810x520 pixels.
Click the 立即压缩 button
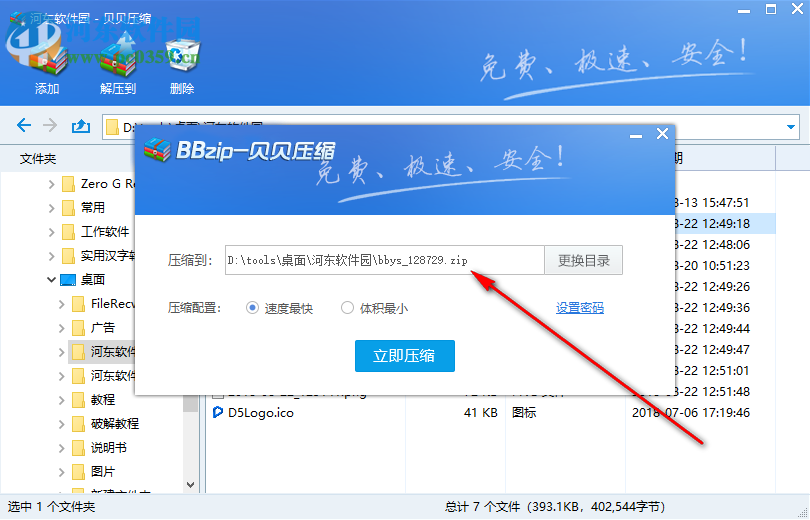pos(405,356)
